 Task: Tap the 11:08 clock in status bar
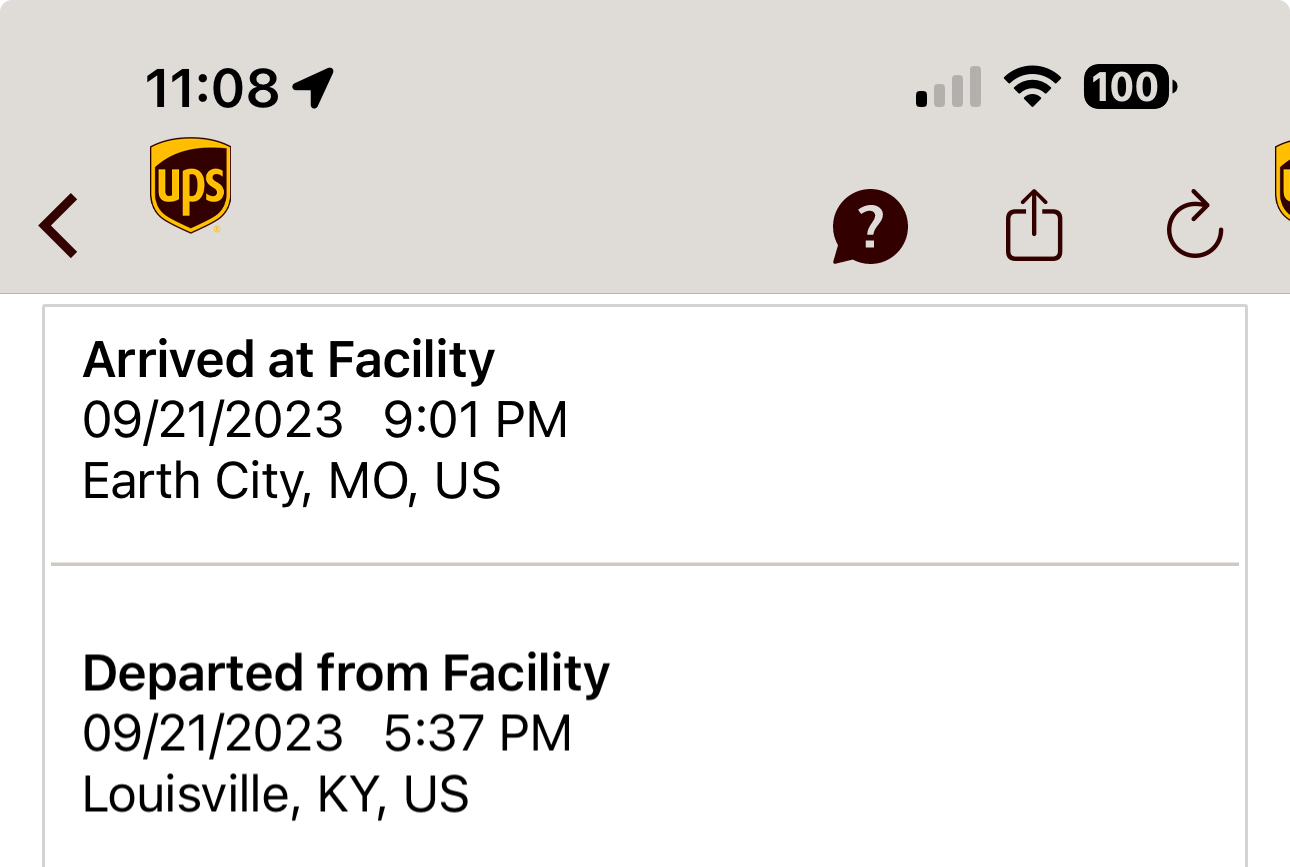pyautogui.click(x=212, y=88)
